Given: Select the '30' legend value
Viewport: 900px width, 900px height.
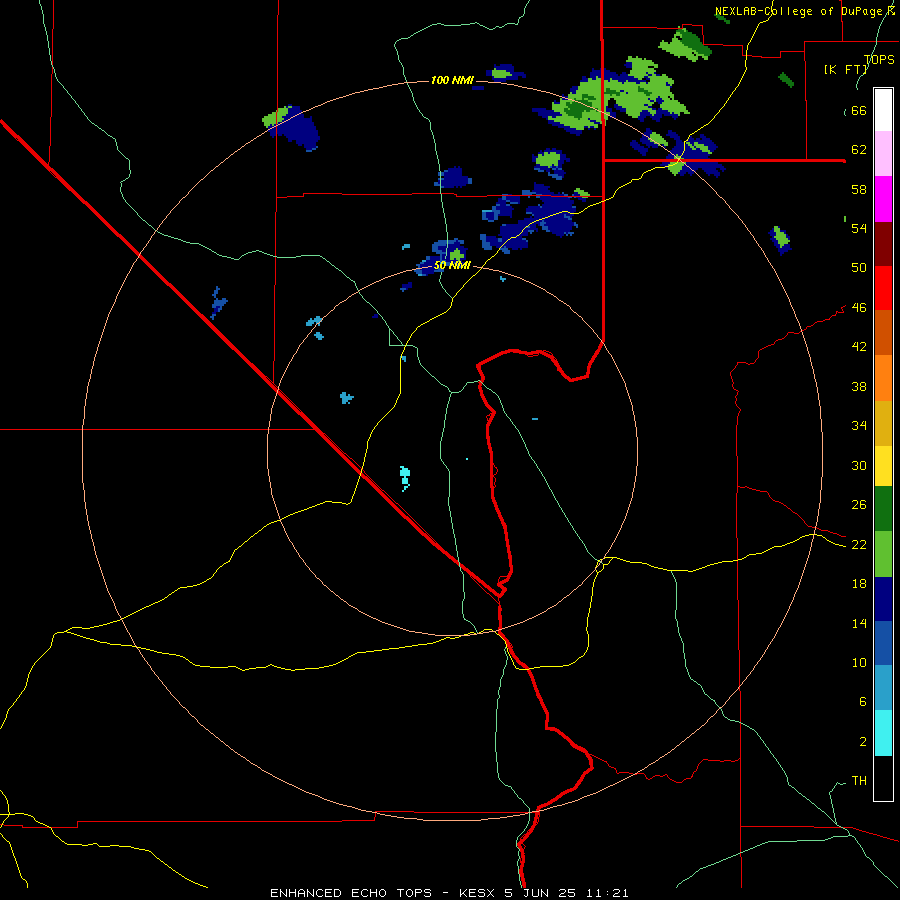Looking at the screenshot, I should [859, 465].
